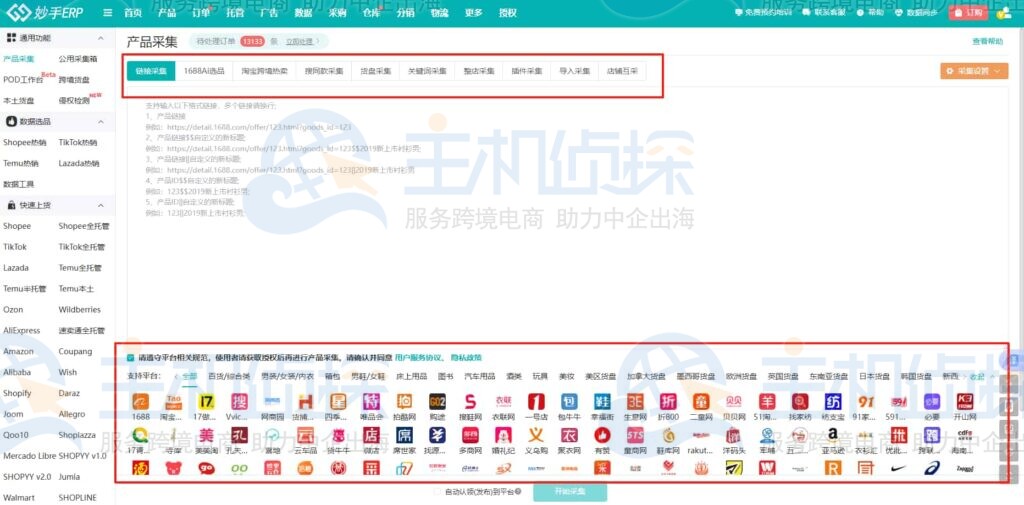Click the Amazon 亚马逊 platform icon
The height and width of the screenshot is (505, 1024).
(x=833, y=434)
